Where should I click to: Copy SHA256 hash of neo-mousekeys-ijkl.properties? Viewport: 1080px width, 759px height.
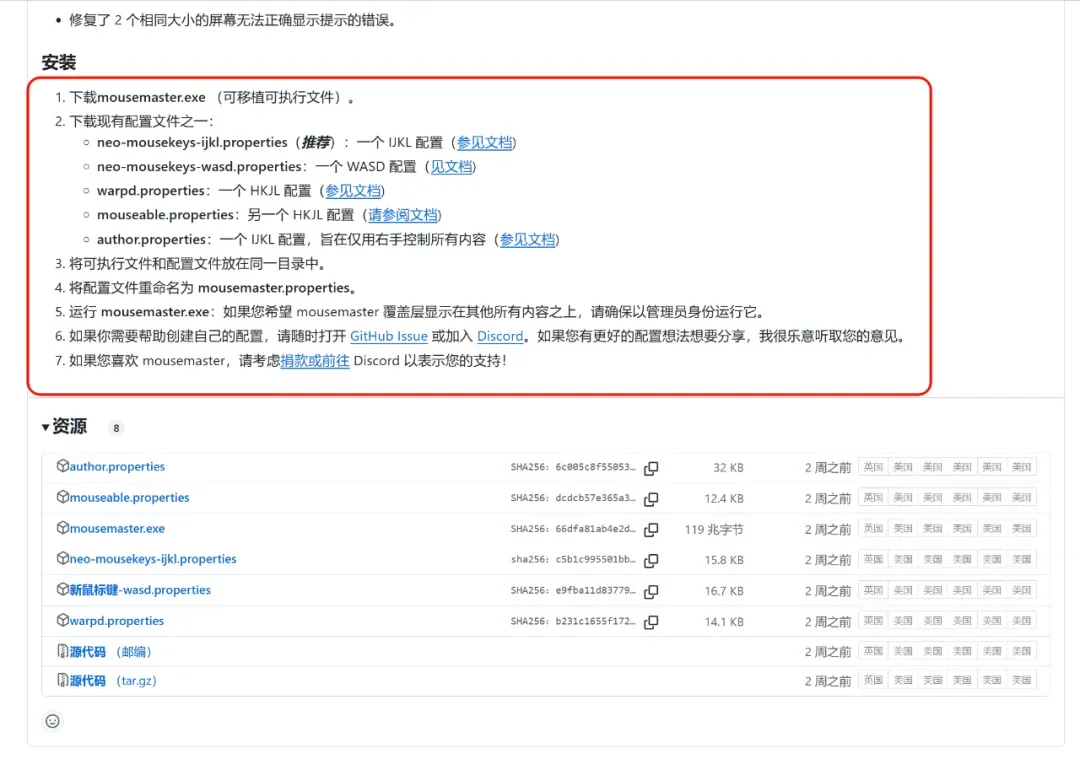pyautogui.click(x=651, y=561)
